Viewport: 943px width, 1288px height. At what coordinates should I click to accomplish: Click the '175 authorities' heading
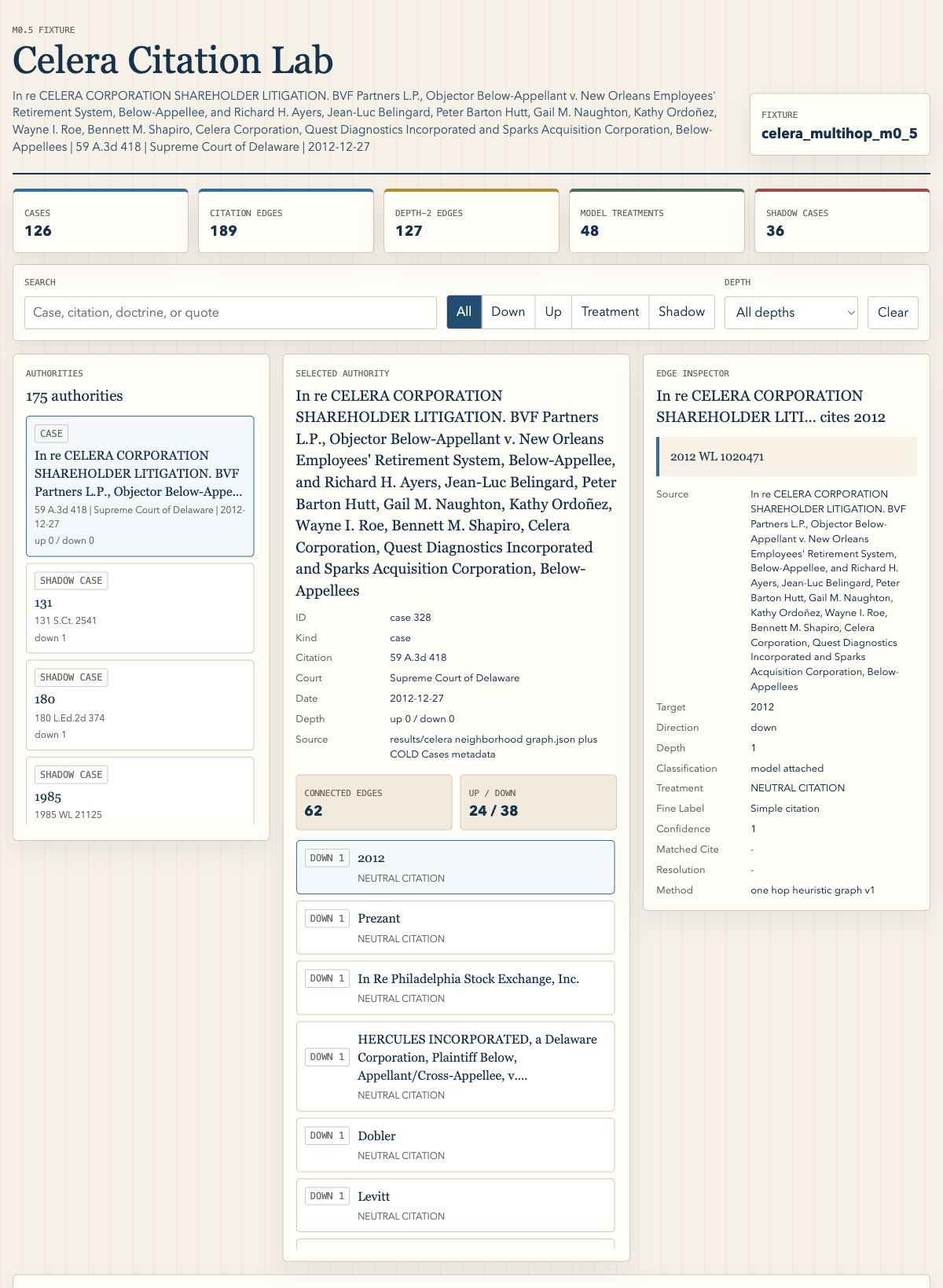[x=75, y=396]
